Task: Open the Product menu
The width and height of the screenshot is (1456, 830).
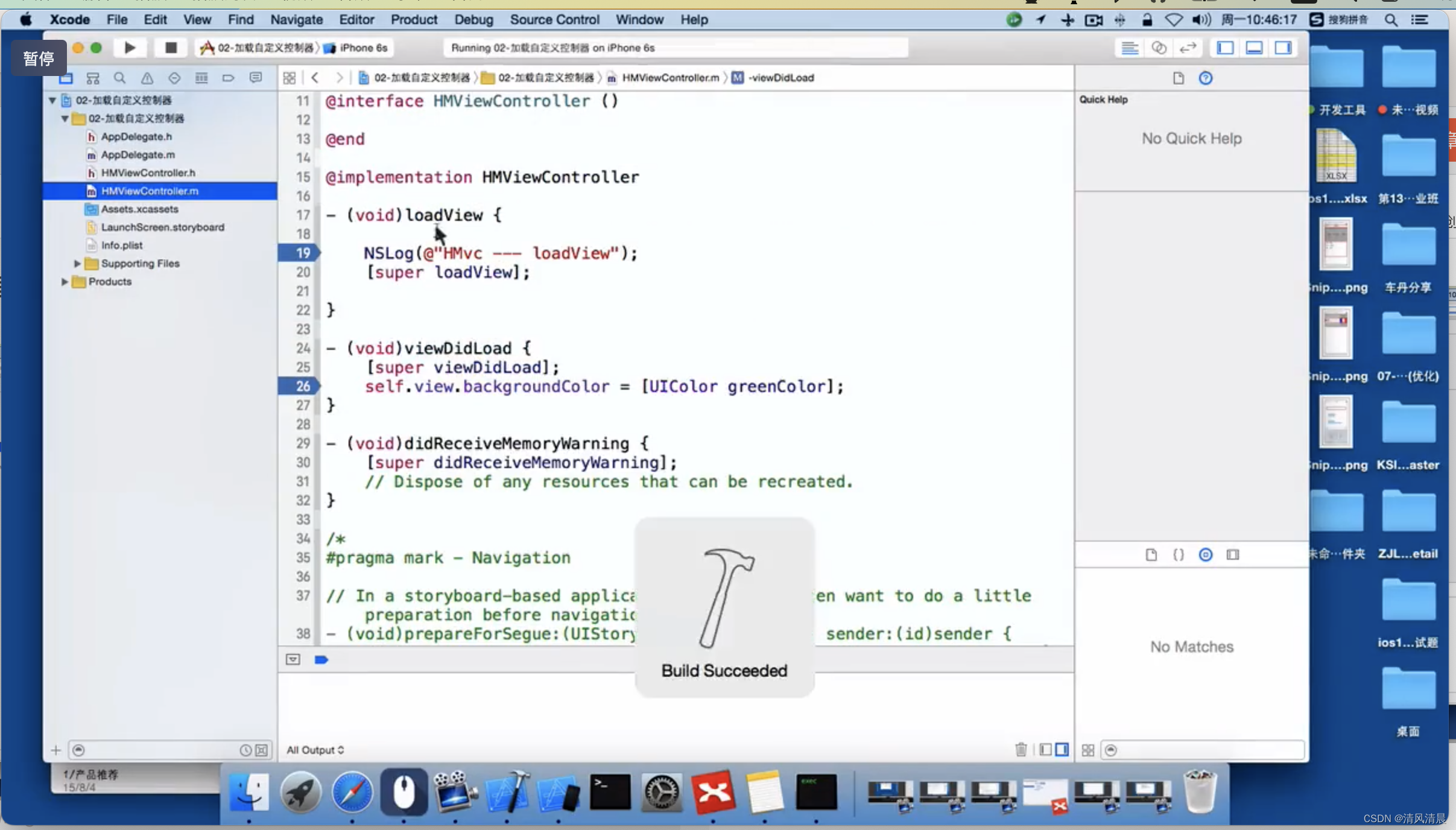Action: (x=414, y=19)
